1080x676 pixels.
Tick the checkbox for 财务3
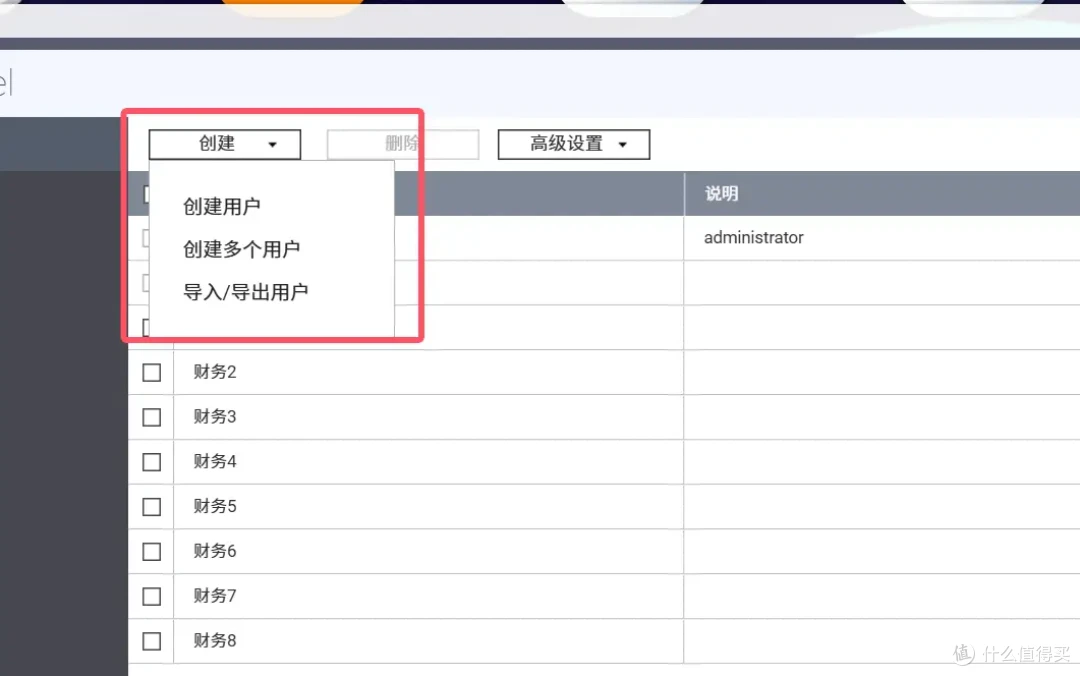tap(152, 418)
